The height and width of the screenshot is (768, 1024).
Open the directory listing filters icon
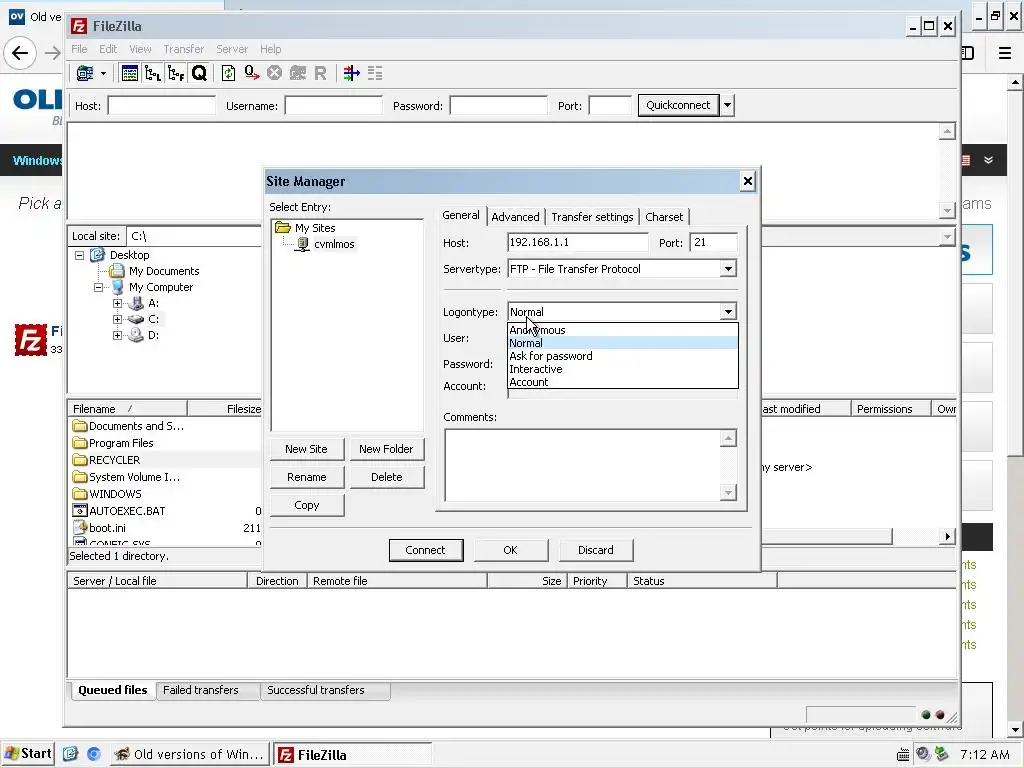coord(351,73)
